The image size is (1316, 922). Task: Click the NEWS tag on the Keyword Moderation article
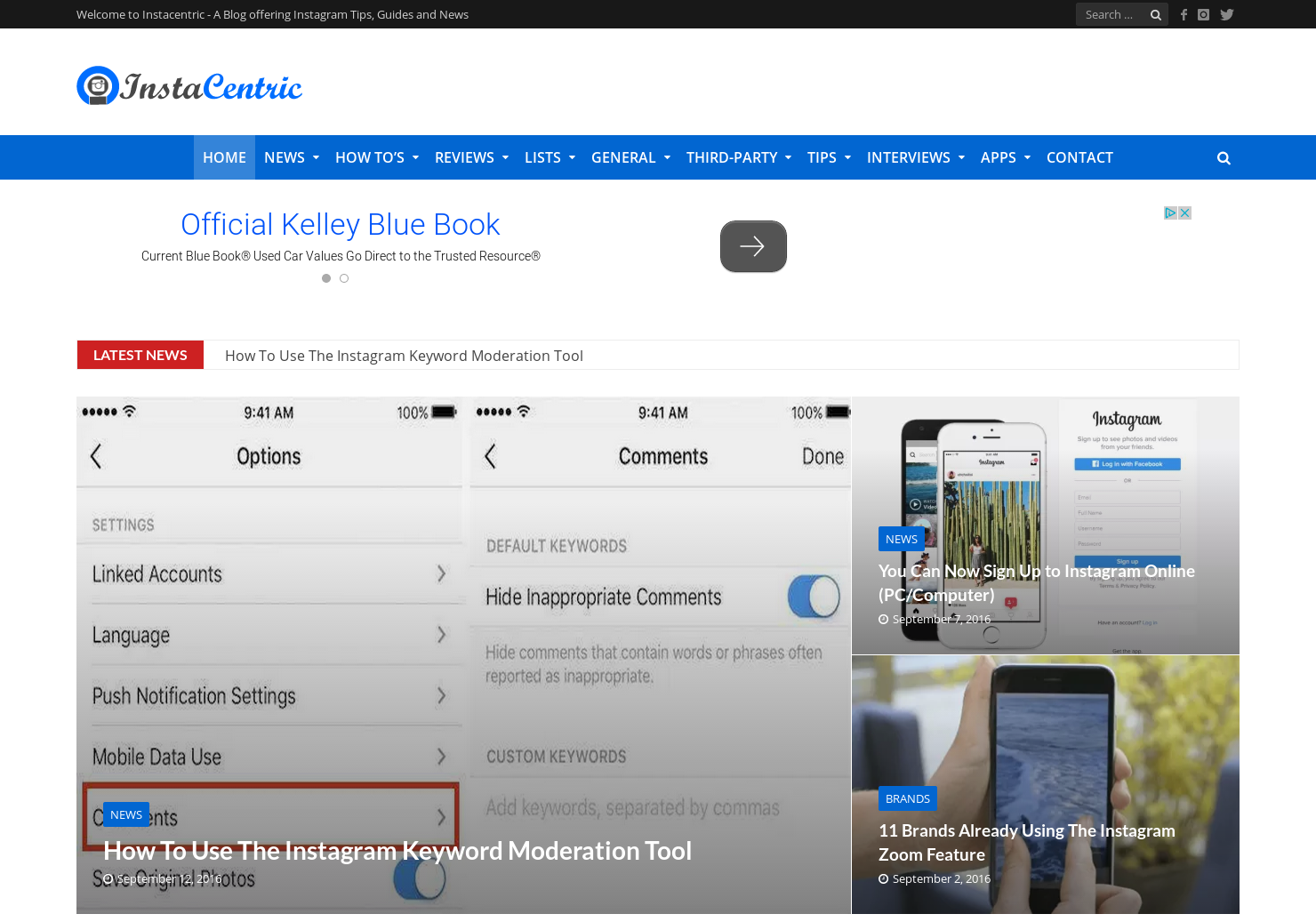click(126, 814)
